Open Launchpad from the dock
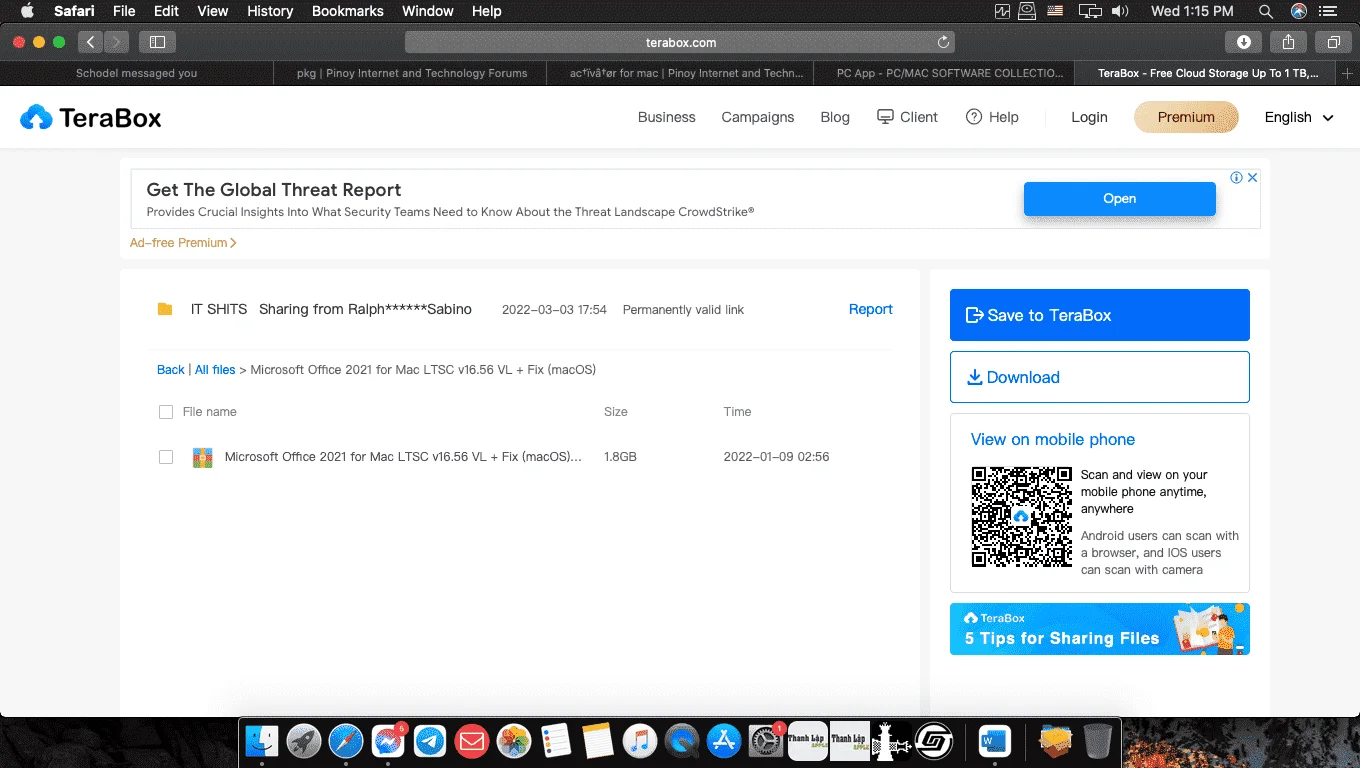The image size is (1360, 768). point(304,741)
